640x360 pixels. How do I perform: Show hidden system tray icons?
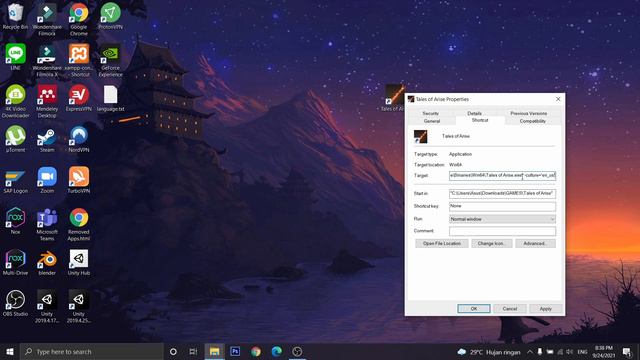click(x=529, y=352)
